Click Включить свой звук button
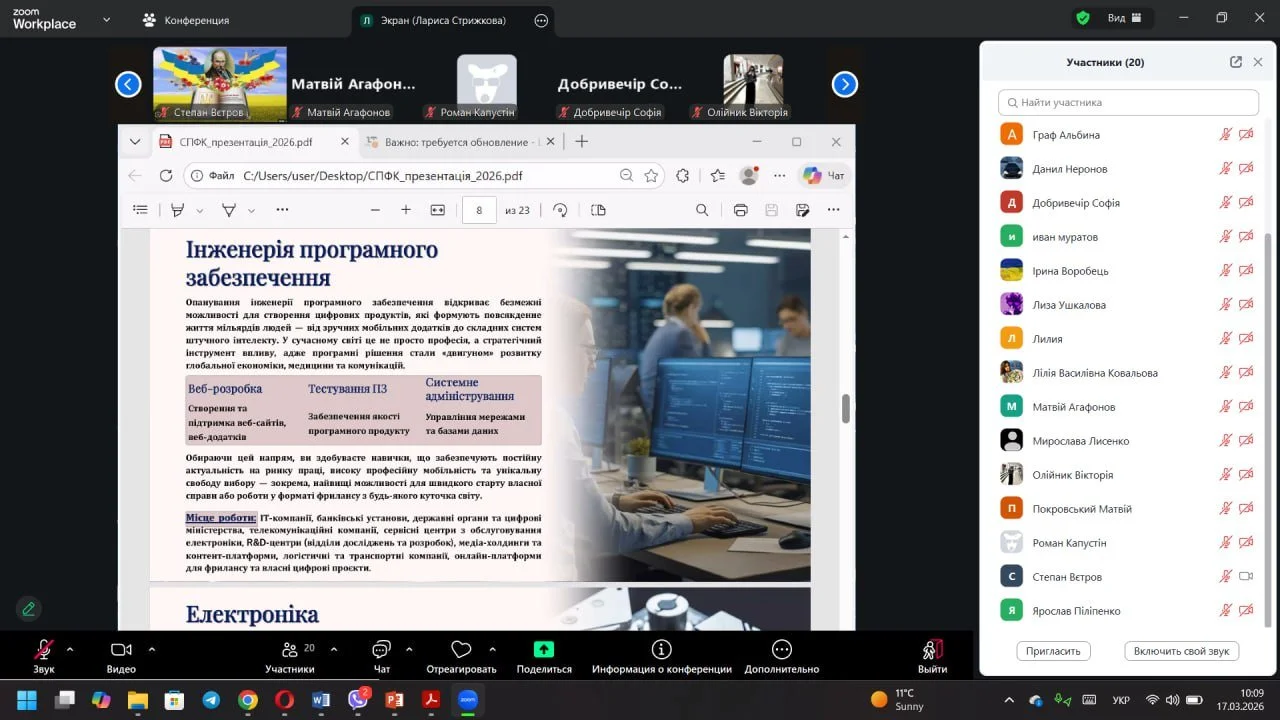 tap(1182, 651)
